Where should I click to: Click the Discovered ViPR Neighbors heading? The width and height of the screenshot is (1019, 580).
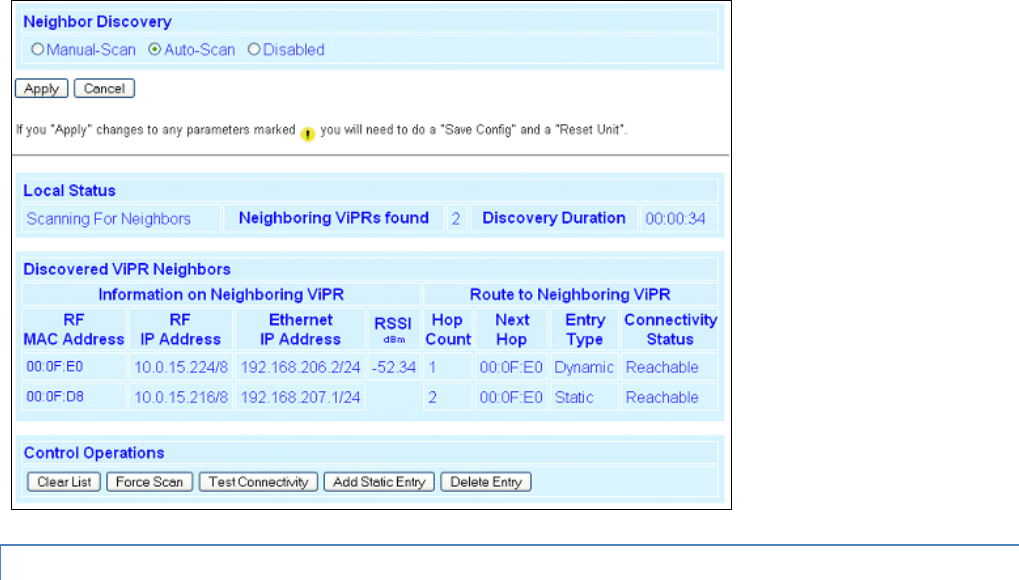coord(127,269)
